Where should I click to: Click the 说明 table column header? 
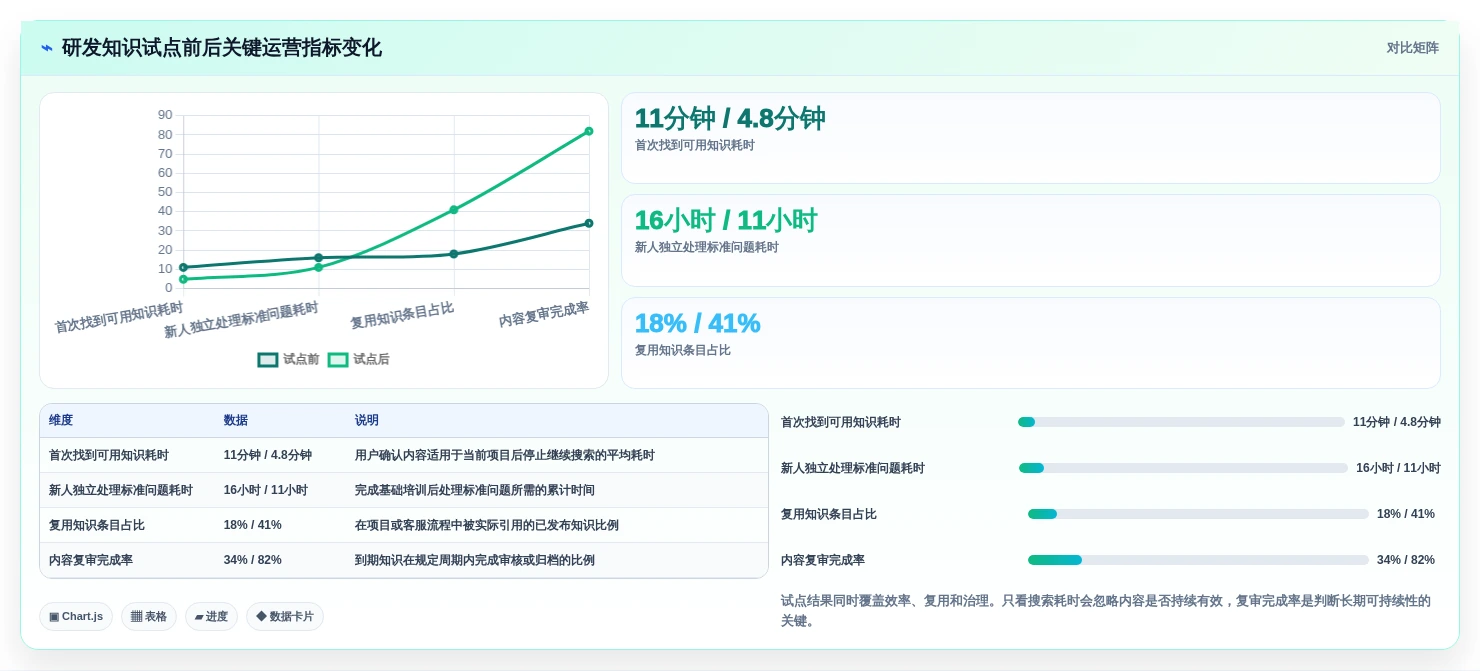[367, 421]
